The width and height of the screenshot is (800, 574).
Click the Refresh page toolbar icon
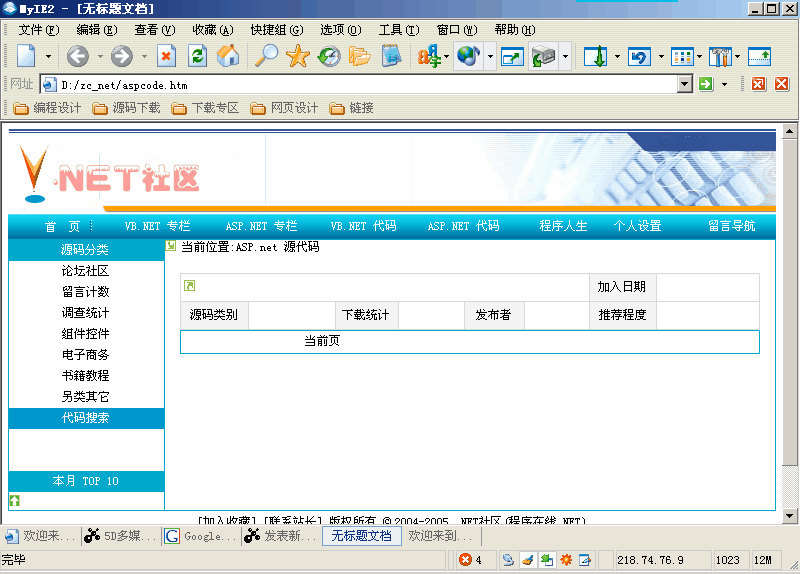pos(198,57)
